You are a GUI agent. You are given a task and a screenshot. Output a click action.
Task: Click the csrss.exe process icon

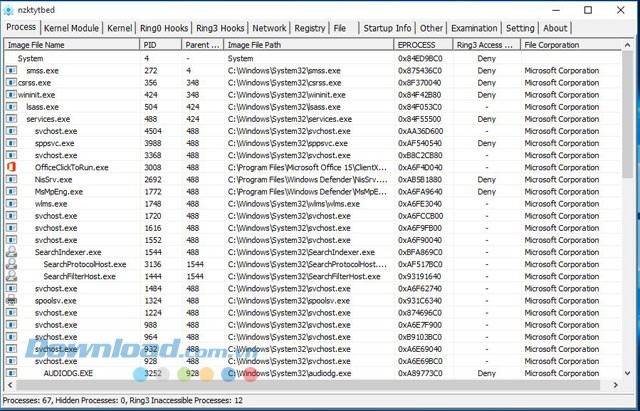pos(11,83)
